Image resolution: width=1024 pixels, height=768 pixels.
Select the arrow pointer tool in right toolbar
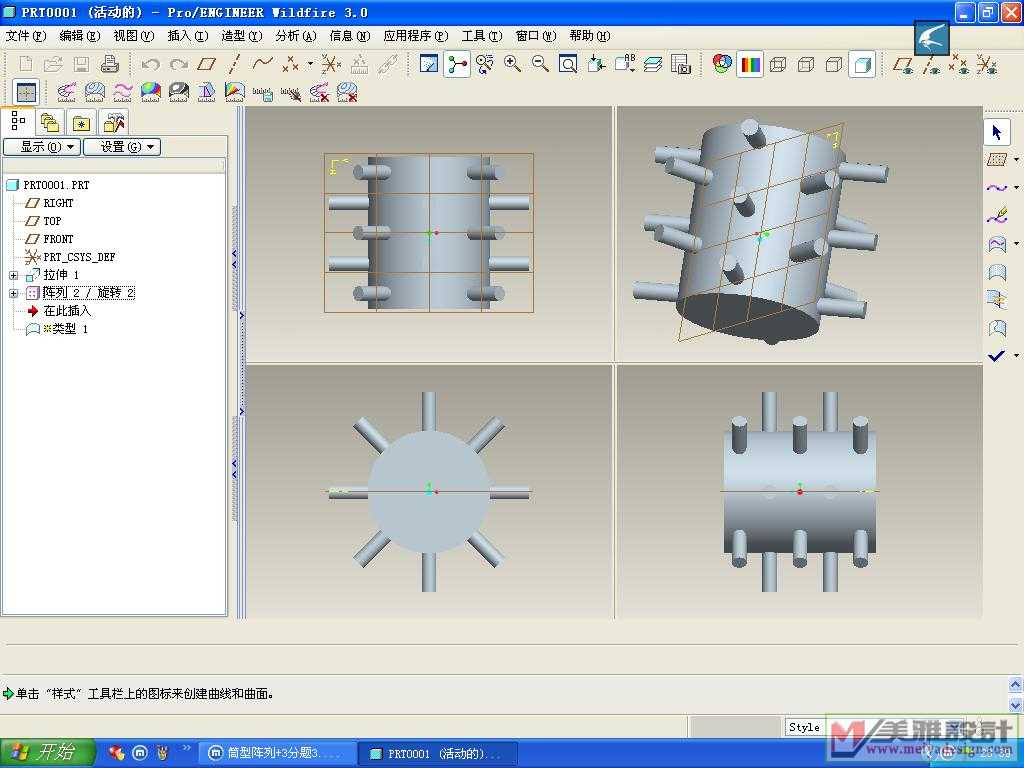(996, 132)
